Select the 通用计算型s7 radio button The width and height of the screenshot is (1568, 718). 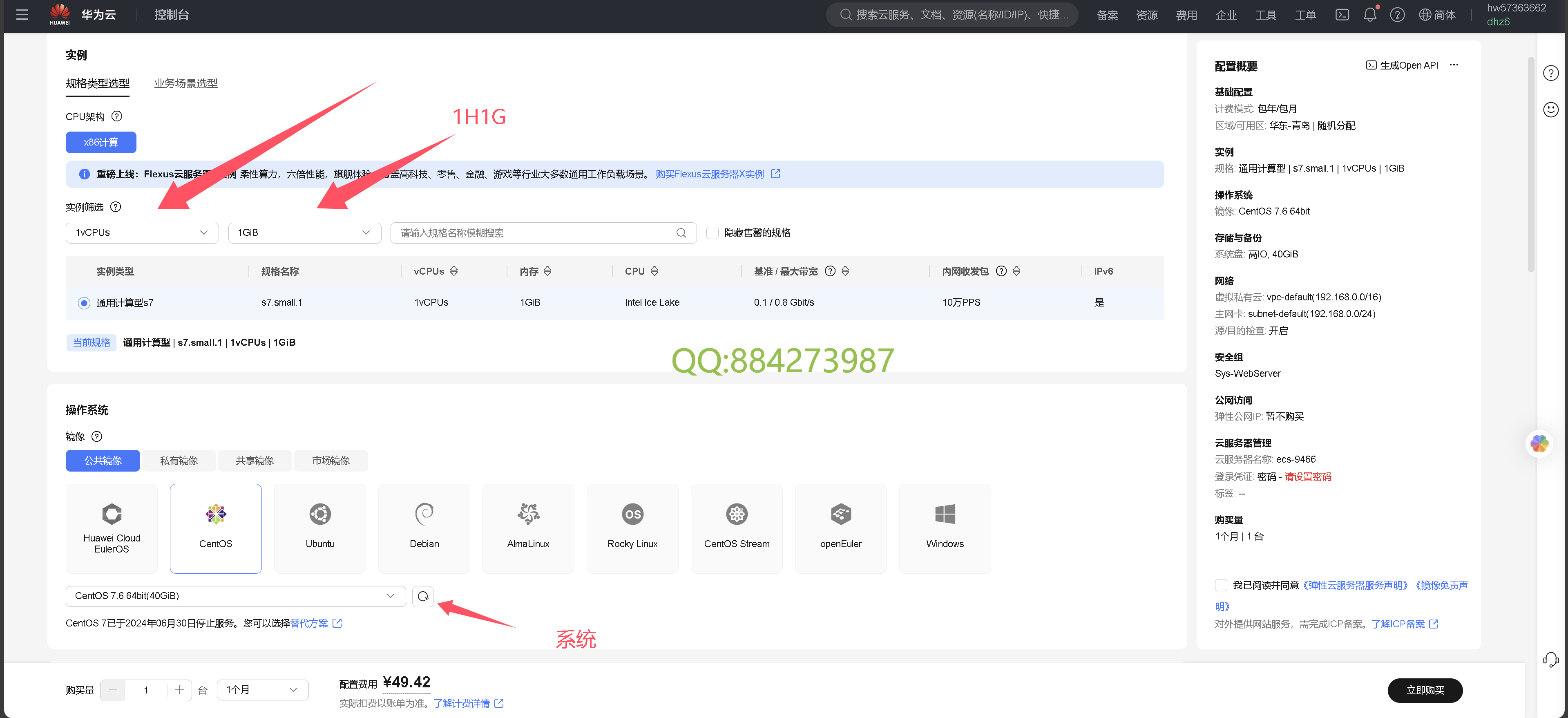84,303
